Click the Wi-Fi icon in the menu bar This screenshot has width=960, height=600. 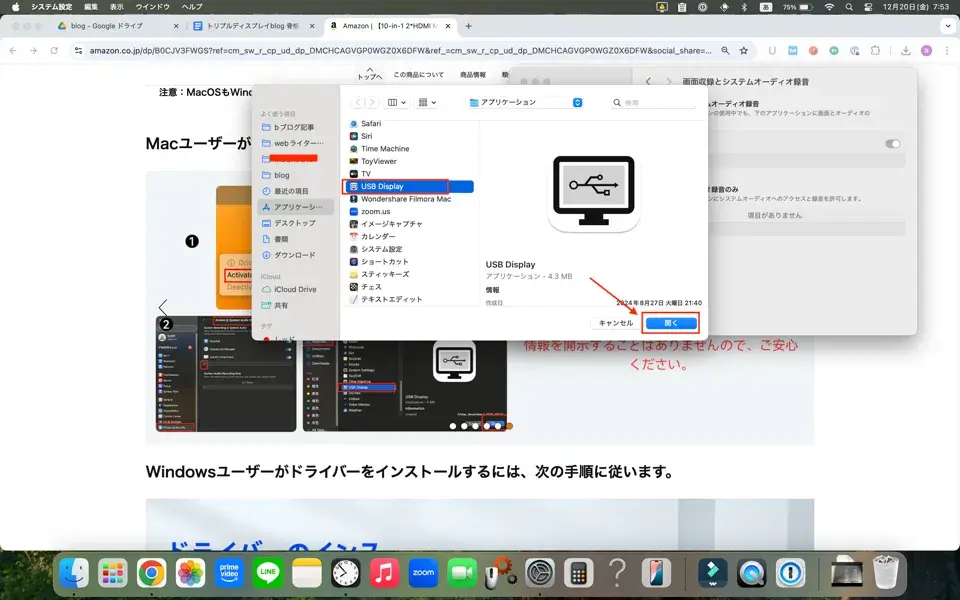[x=829, y=7]
